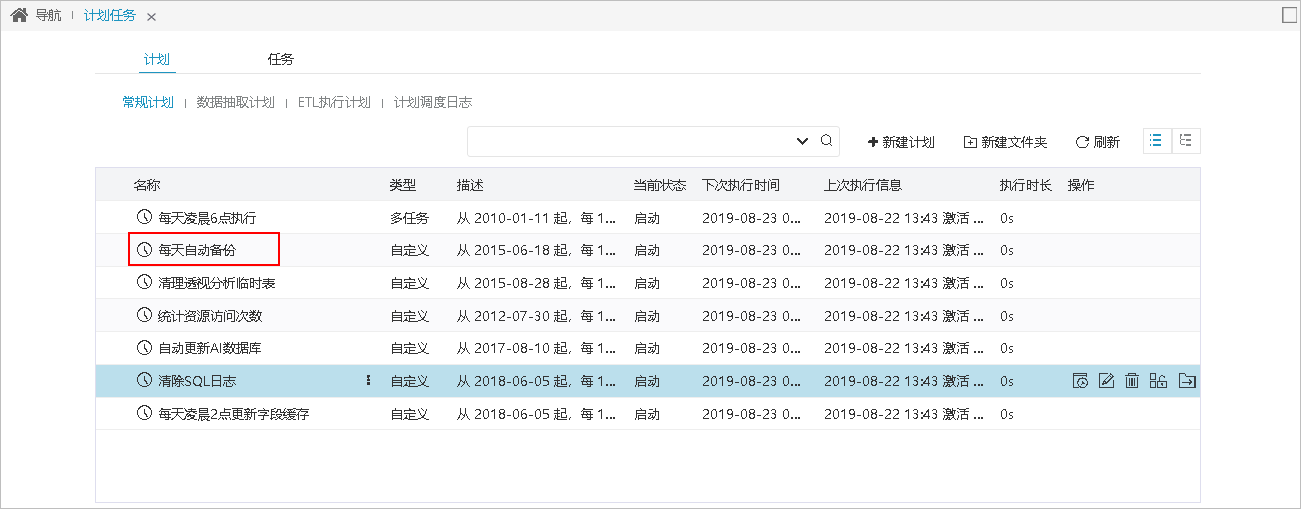Click last-run info in 自动更新AI数据库 row
1301x509 pixels.
pos(904,348)
